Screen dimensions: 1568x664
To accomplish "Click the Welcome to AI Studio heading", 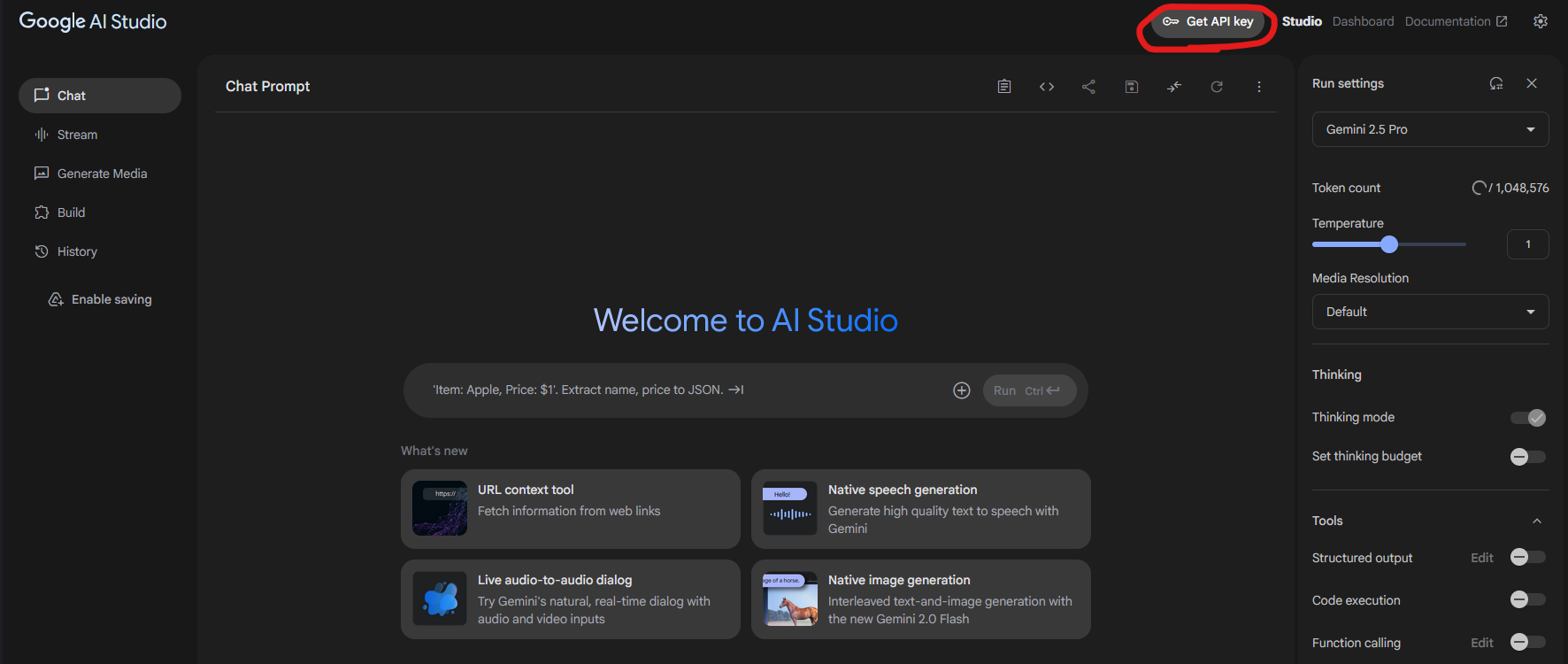I will click(745, 320).
